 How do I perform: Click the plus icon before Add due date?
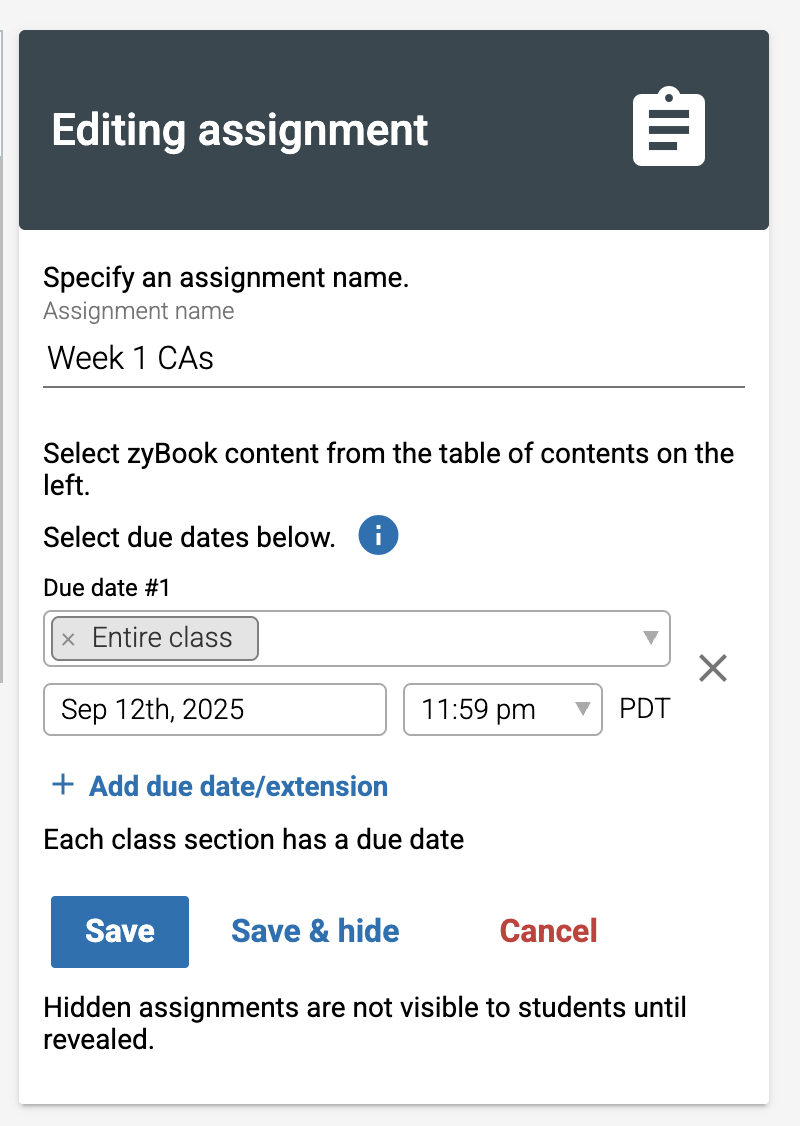(63, 784)
